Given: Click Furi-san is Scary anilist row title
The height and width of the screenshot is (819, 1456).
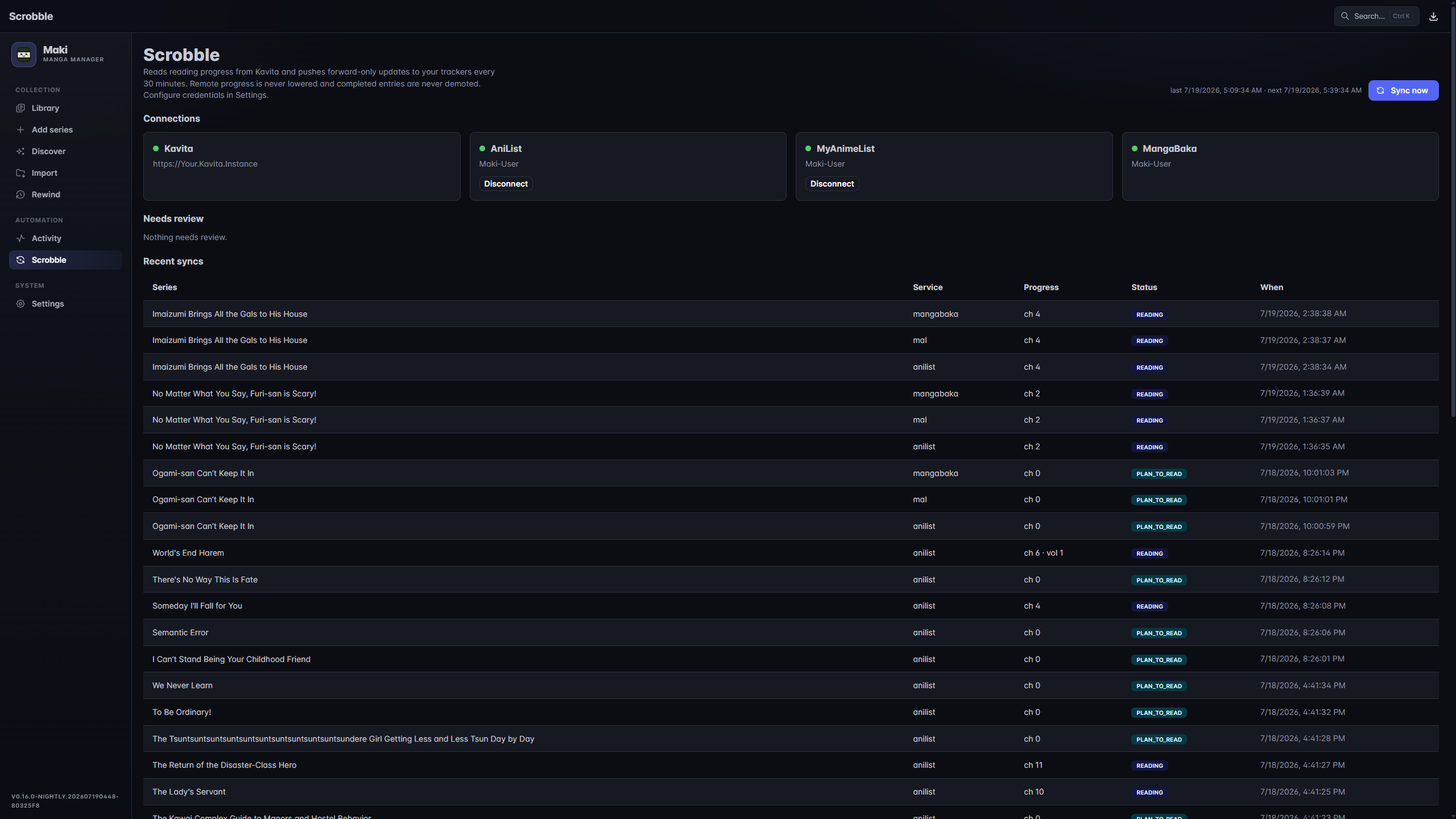Looking at the screenshot, I should (x=234, y=446).
